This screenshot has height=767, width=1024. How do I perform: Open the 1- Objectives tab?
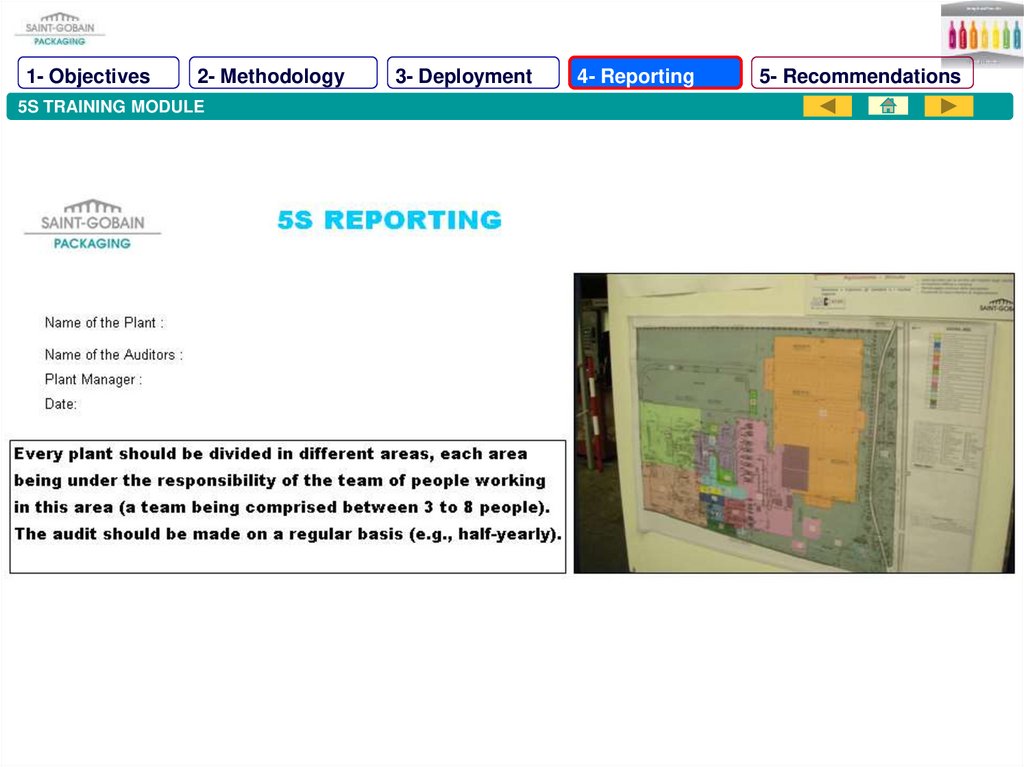coord(98,75)
